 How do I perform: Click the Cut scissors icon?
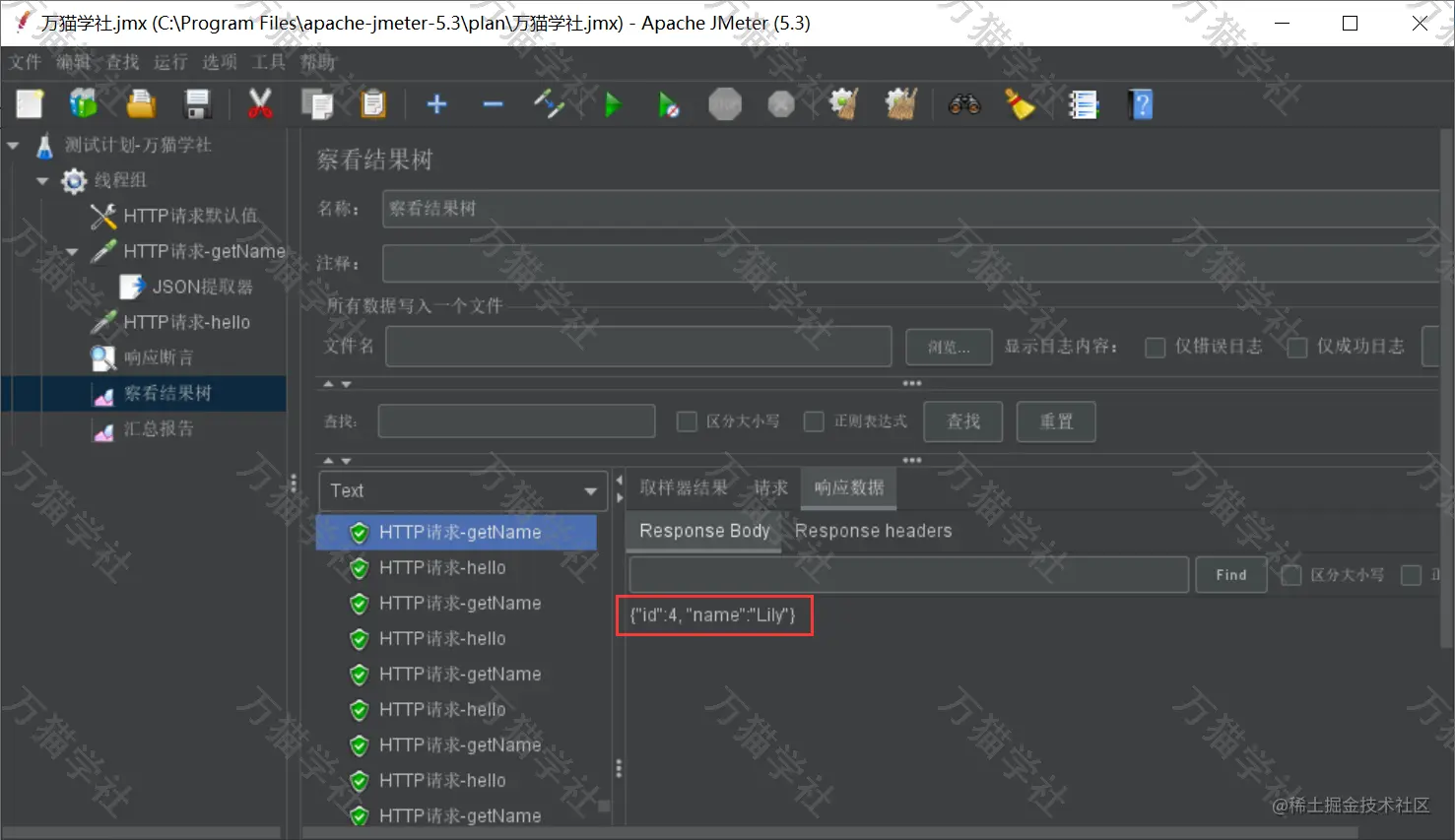[260, 103]
